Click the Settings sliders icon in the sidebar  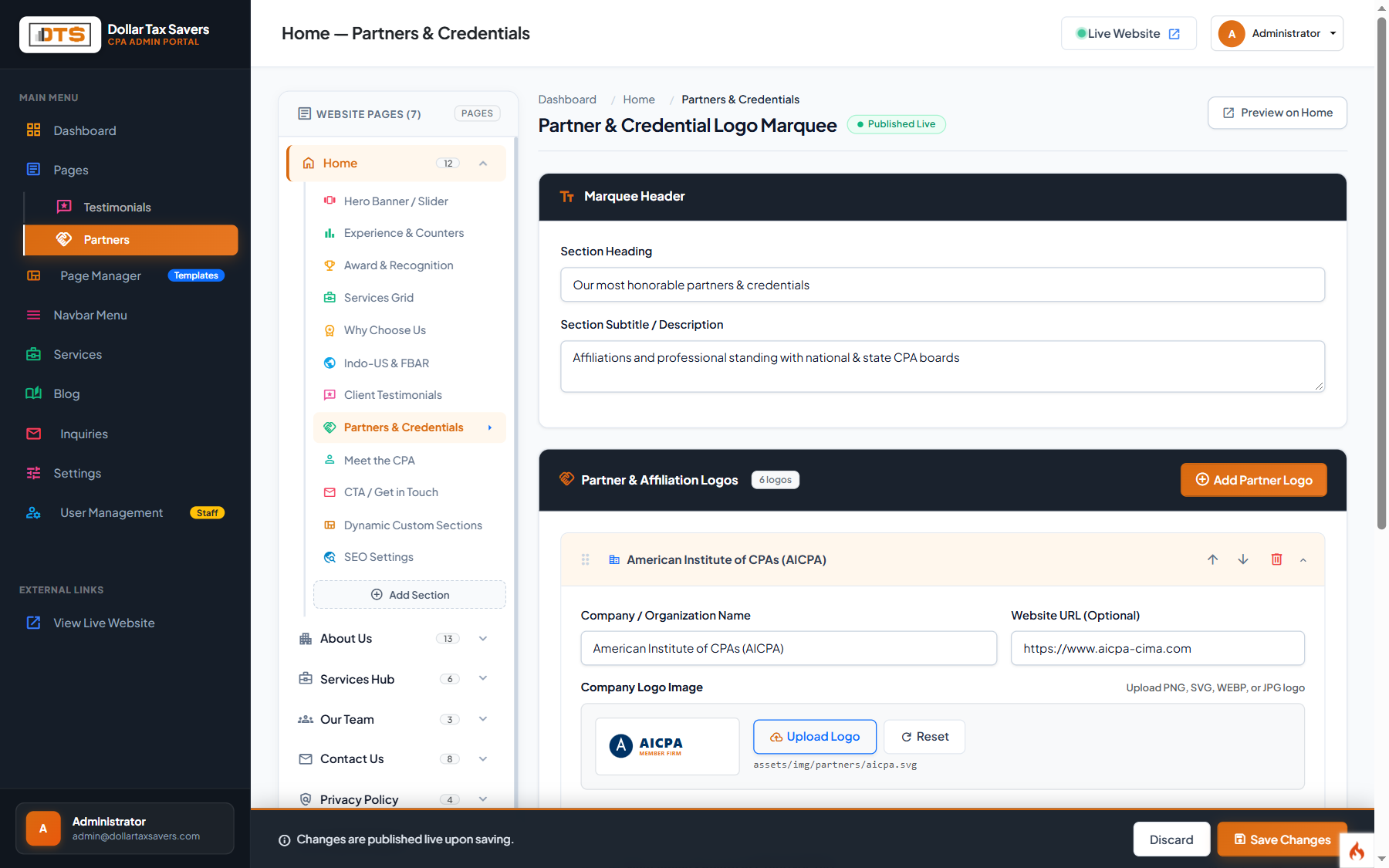click(x=33, y=473)
